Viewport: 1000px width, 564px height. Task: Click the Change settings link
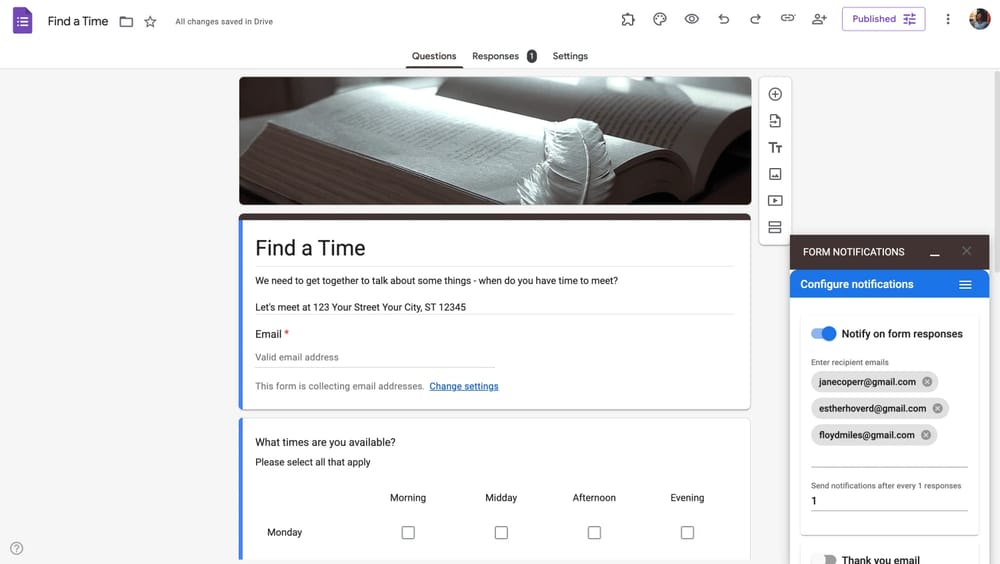pos(464,386)
